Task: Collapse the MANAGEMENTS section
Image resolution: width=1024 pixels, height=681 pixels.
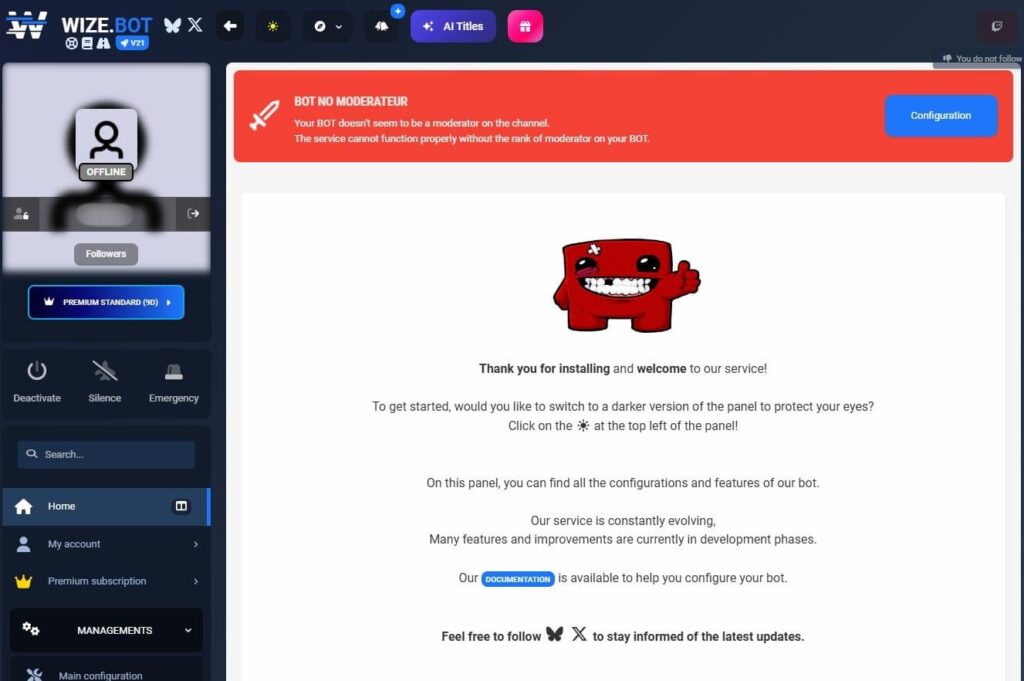Action: click(106, 631)
